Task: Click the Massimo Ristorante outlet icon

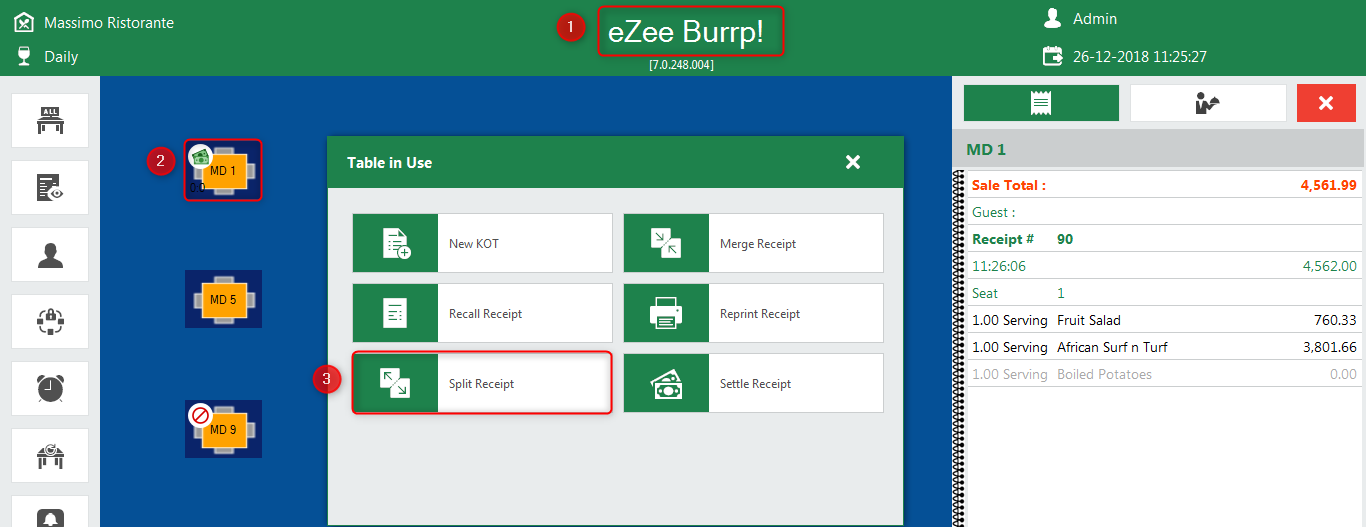Action: [x=24, y=22]
